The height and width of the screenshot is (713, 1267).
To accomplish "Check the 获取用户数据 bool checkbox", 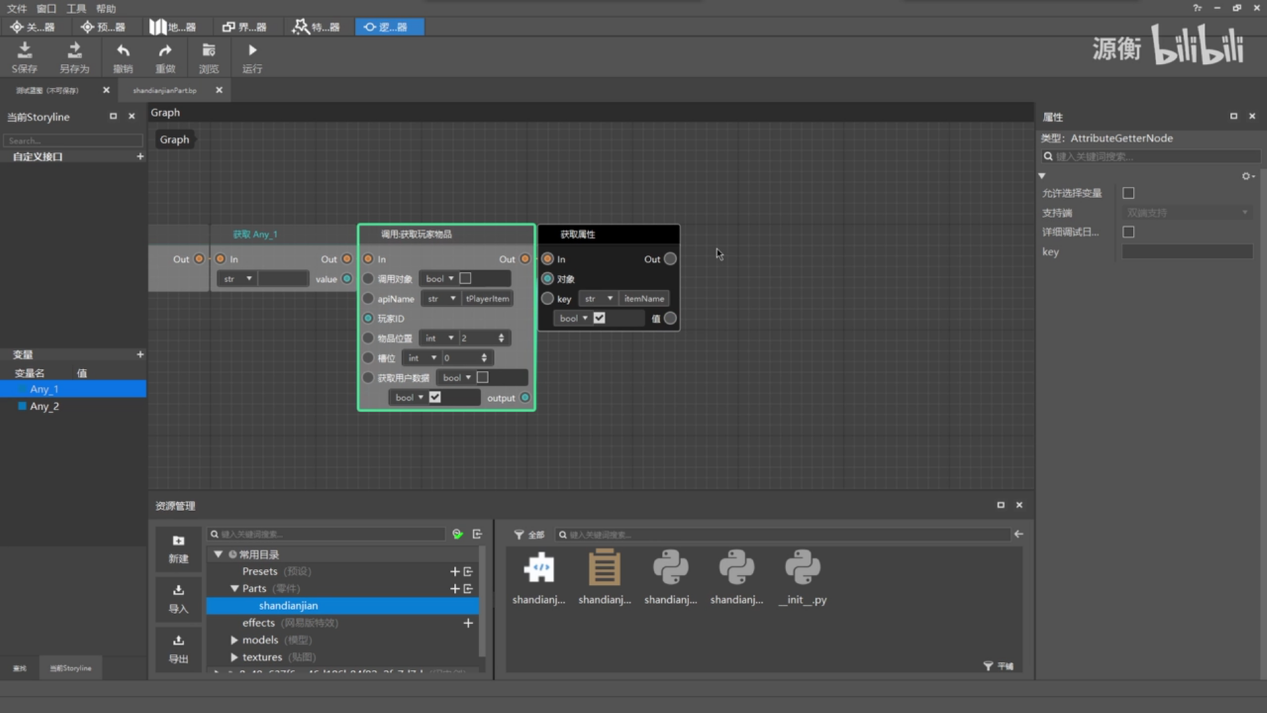I will coord(482,377).
